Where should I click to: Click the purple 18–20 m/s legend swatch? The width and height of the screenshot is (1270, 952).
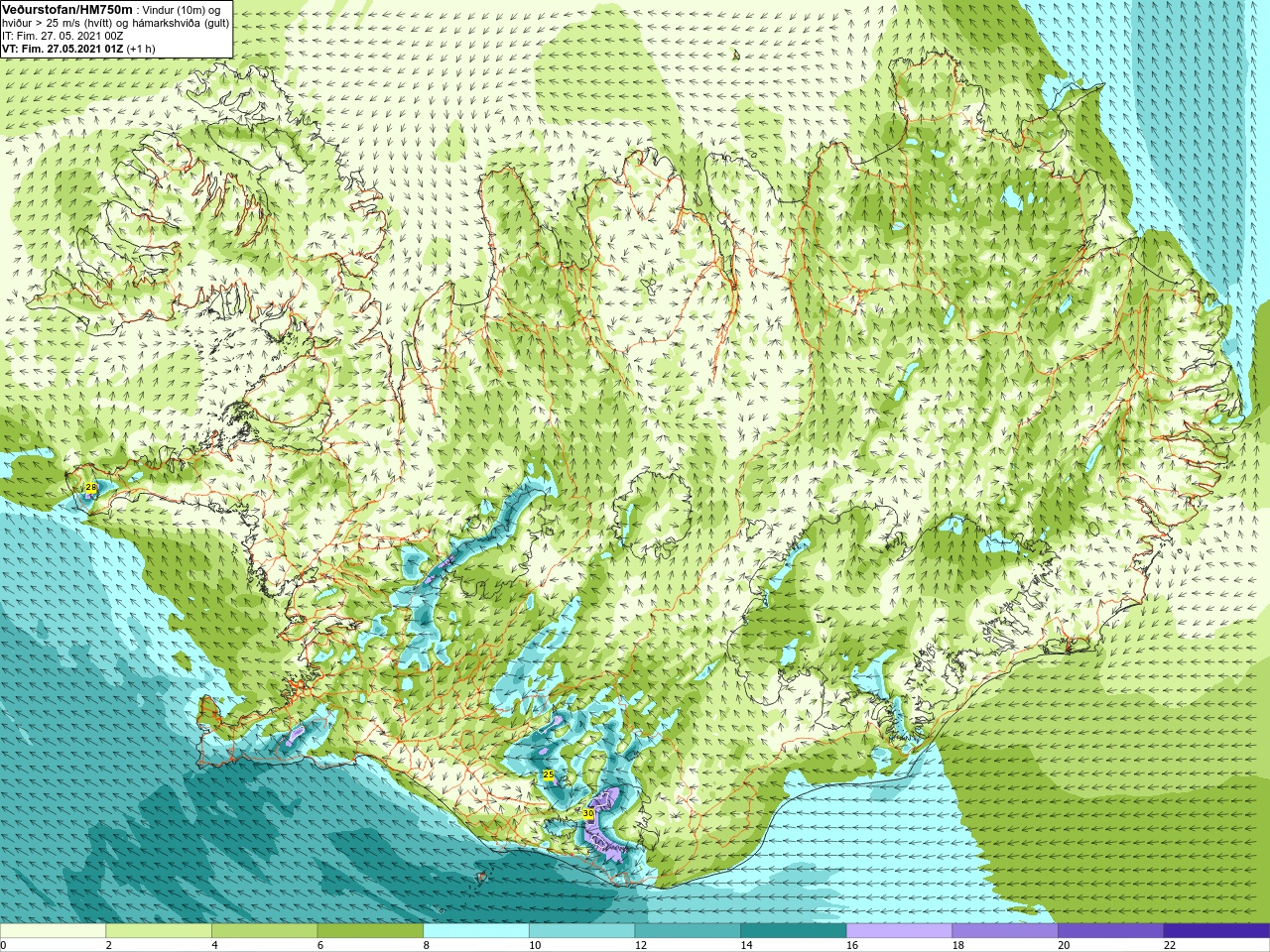pyautogui.click(x=1005, y=931)
